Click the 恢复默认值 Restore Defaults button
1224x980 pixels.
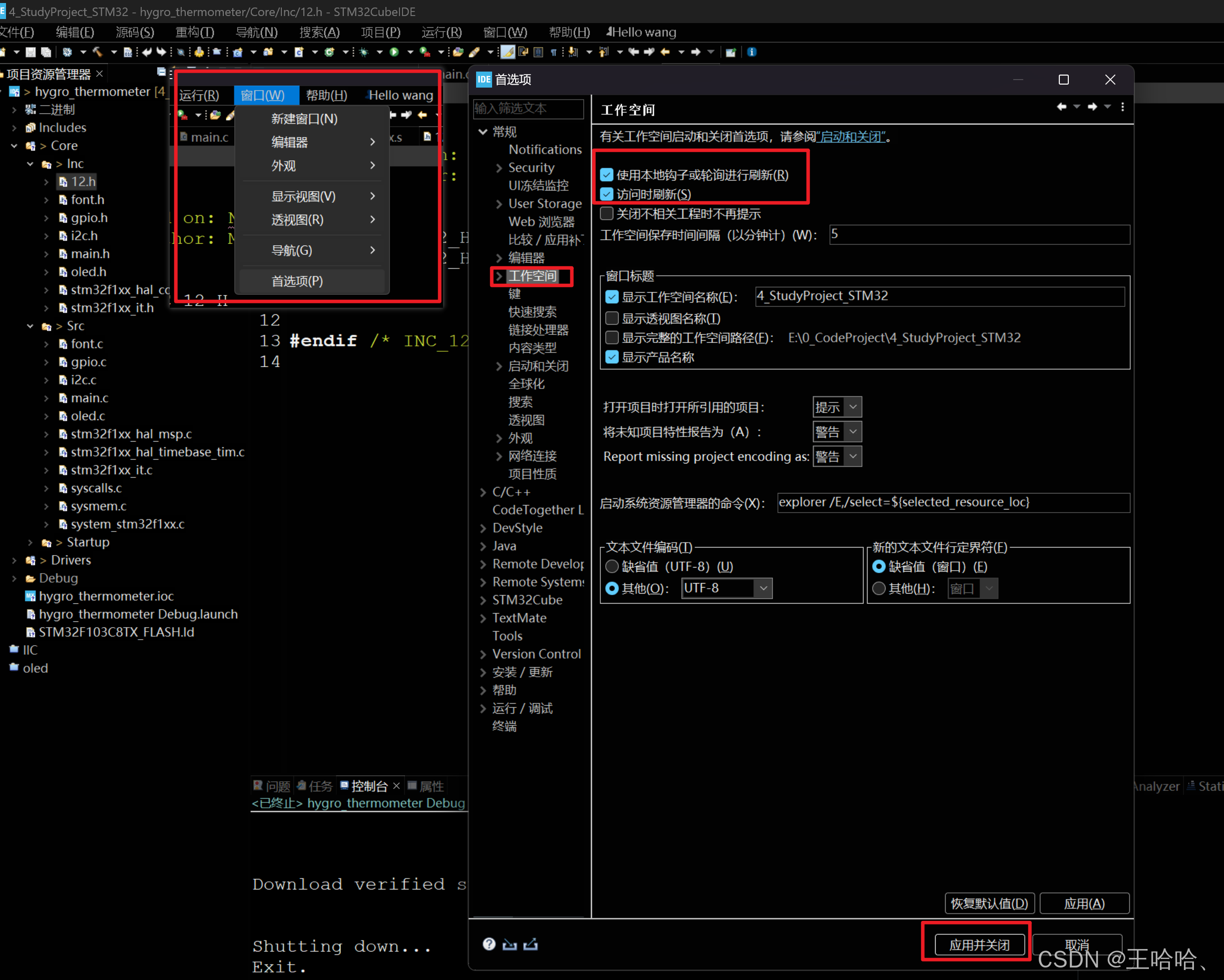coord(989,903)
